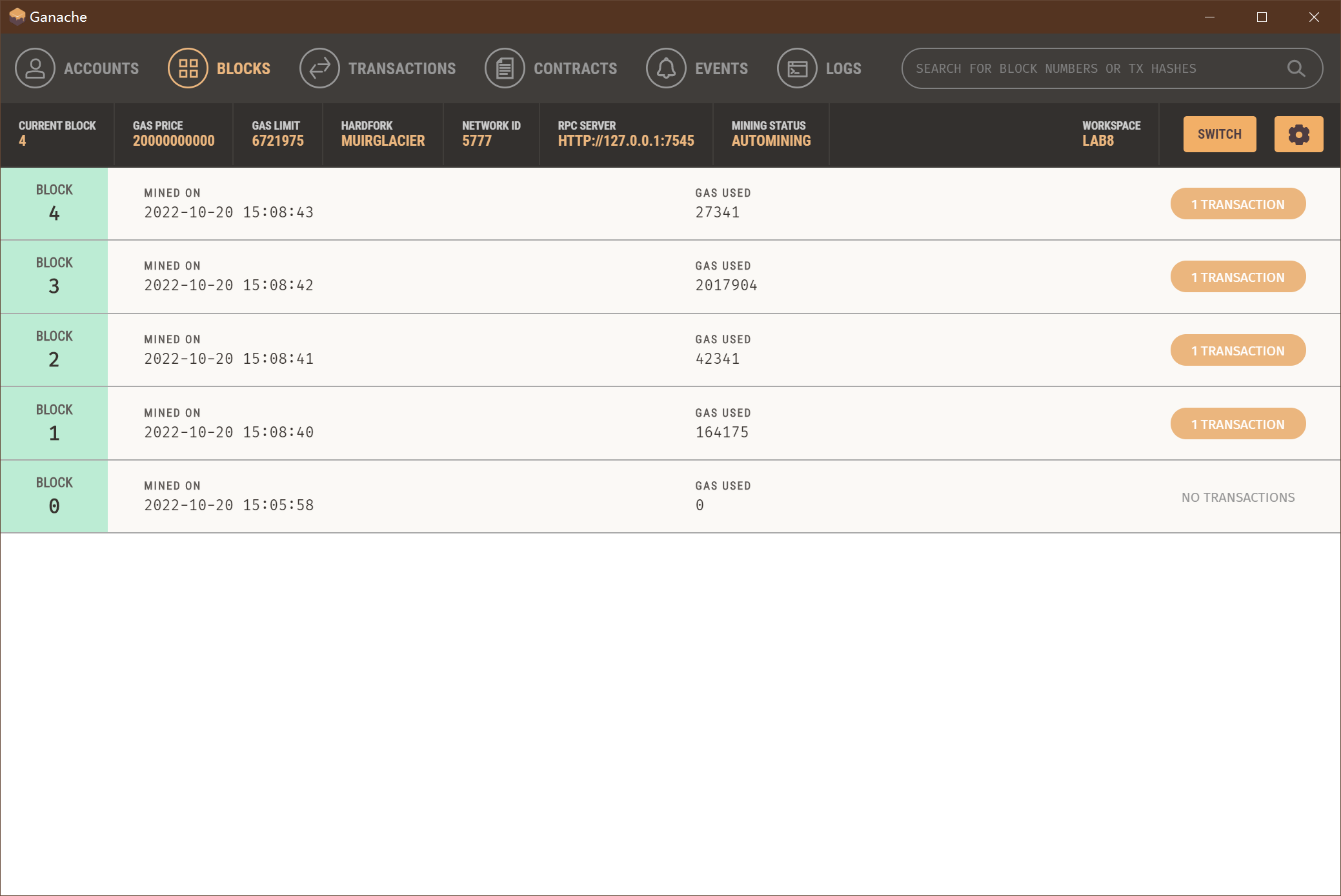The image size is (1341, 896).
Task: Open the 1 Transaction button for block 3
Action: point(1238,277)
